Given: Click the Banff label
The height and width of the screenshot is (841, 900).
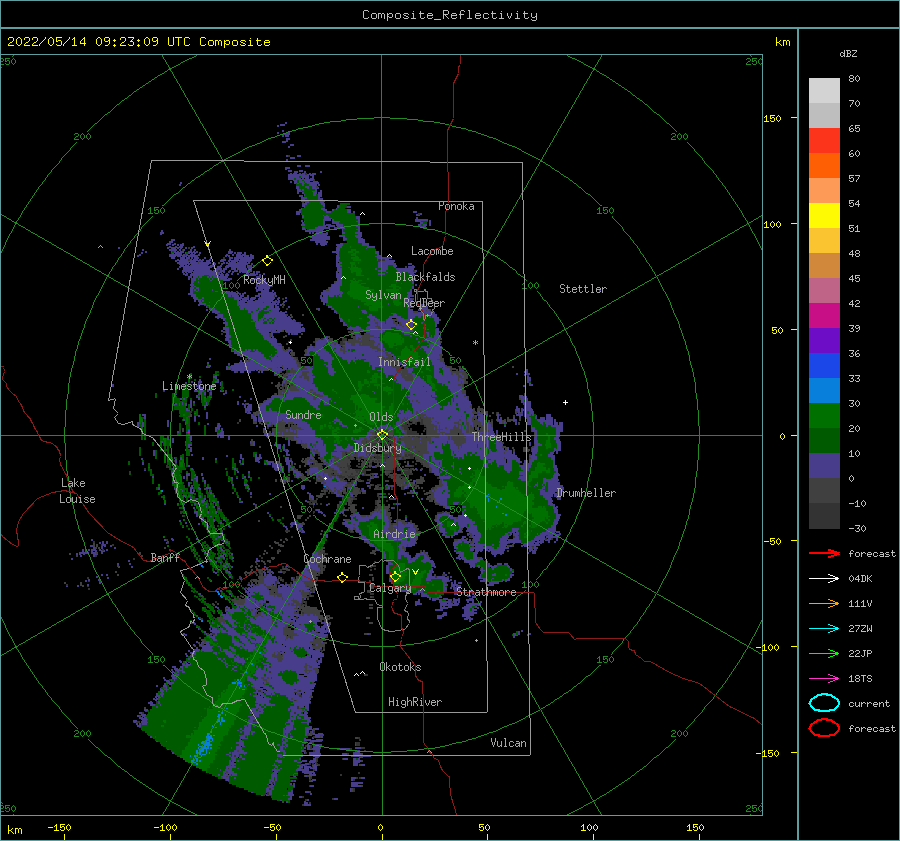Looking at the screenshot, I should (x=165, y=557).
